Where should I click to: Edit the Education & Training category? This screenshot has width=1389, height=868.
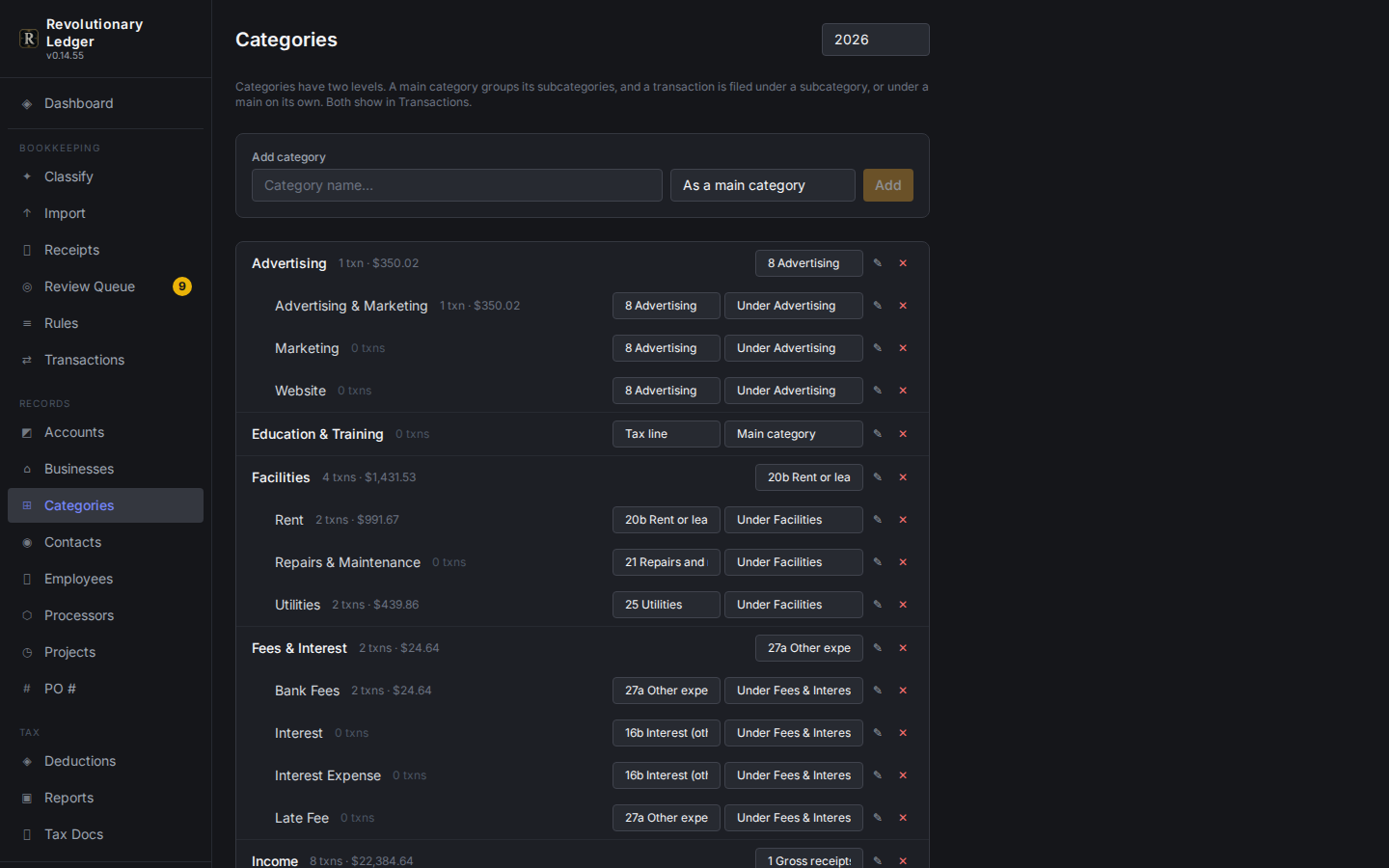click(878, 434)
